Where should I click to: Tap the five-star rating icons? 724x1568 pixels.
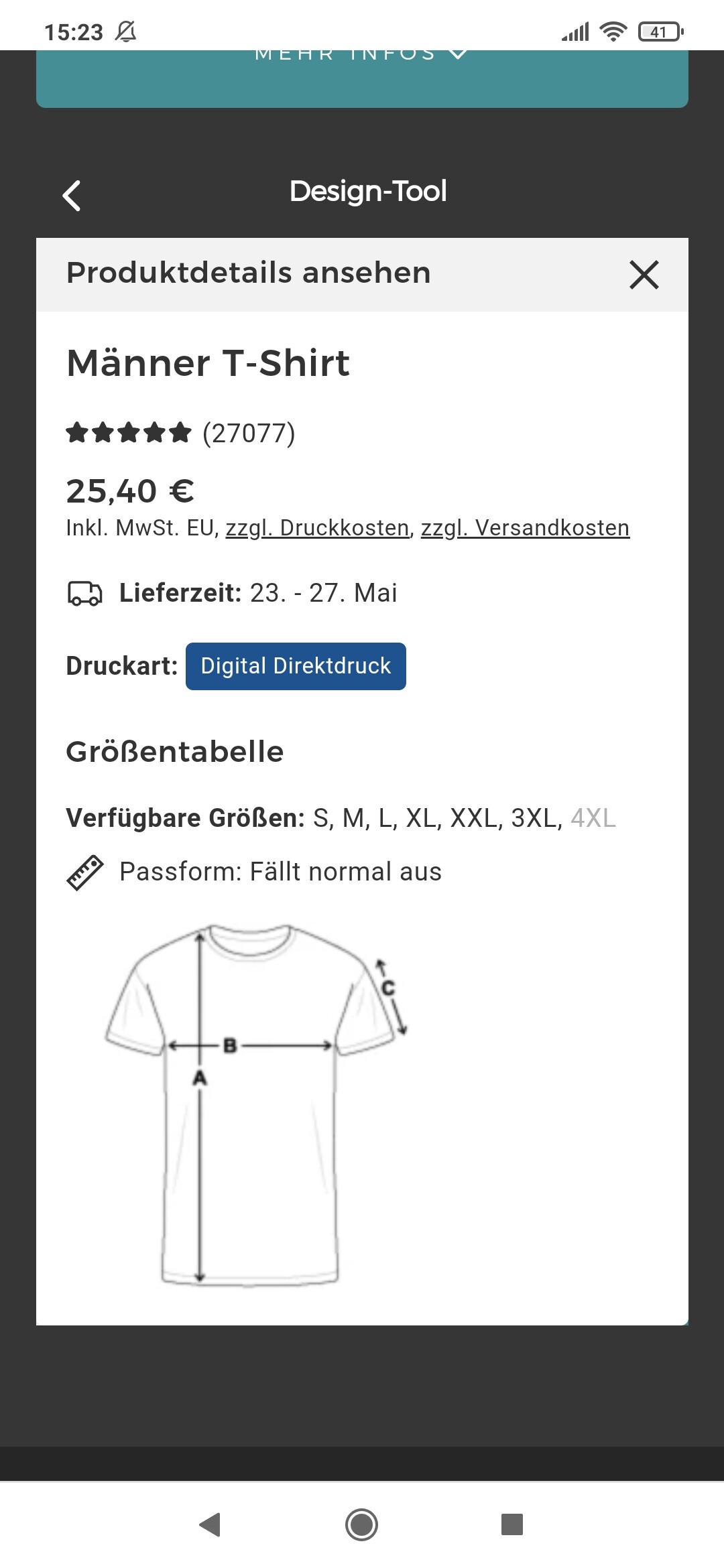point(129,433)
